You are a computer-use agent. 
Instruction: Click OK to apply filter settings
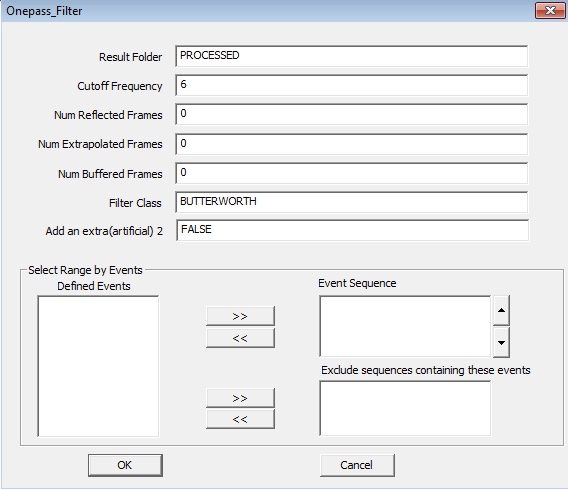coord(125,465)
